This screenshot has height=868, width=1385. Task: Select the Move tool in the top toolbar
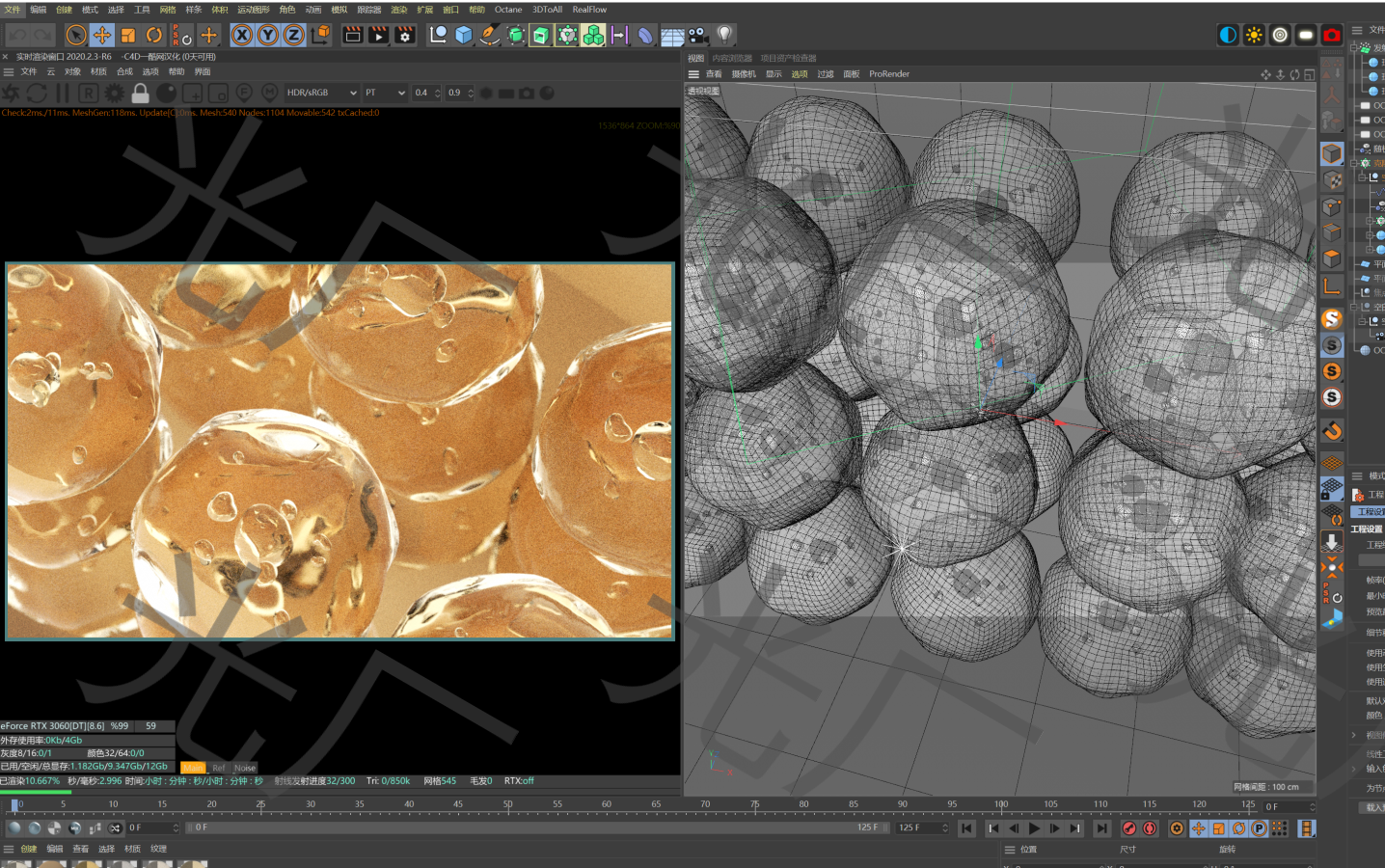pyautogui.click(x=100, y=35)
